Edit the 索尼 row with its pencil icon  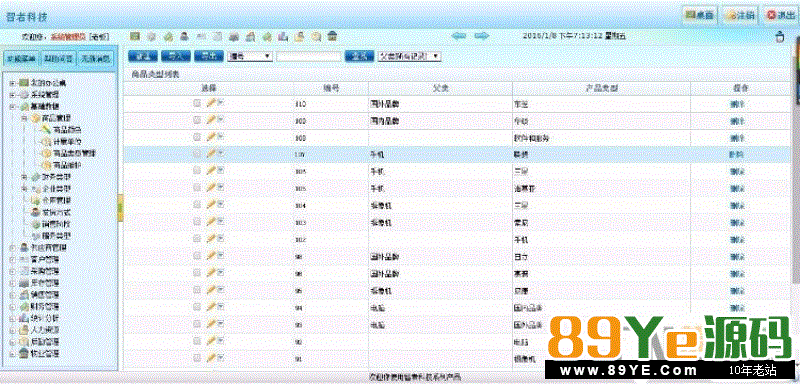[x=211, y=222]
